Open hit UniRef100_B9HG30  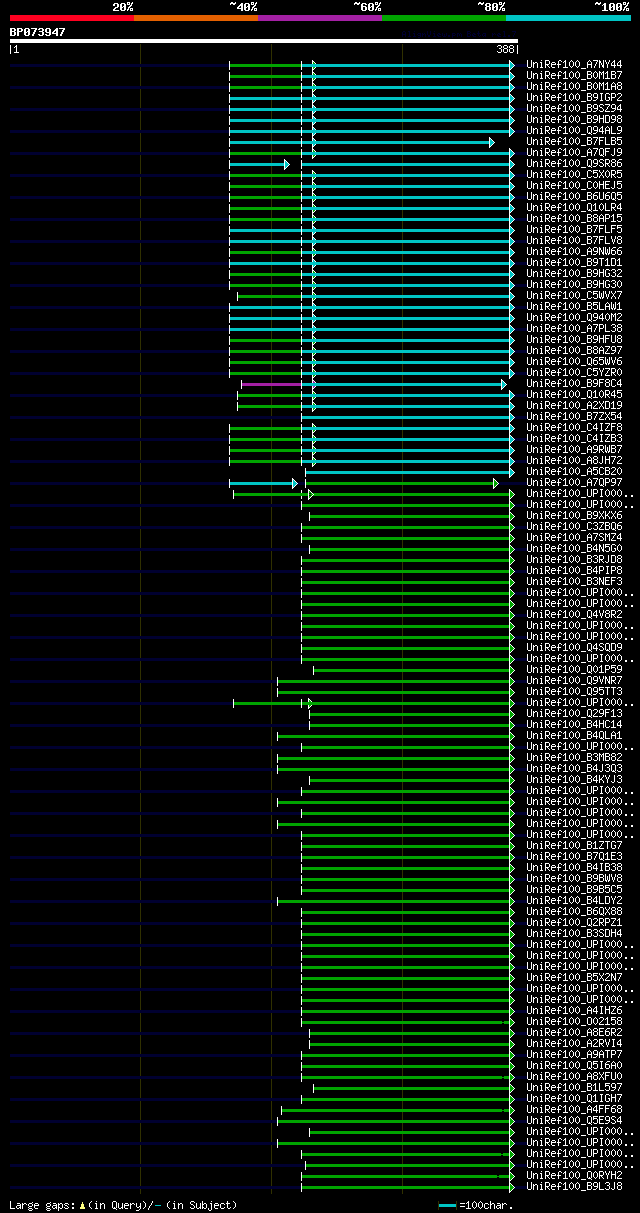click(x=574, y=284)
